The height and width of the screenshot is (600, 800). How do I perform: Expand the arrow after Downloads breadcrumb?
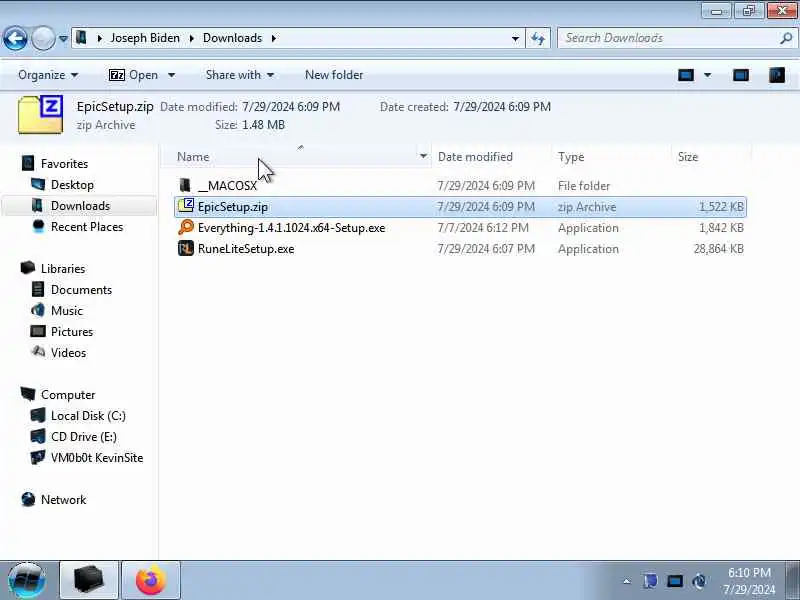274,38
